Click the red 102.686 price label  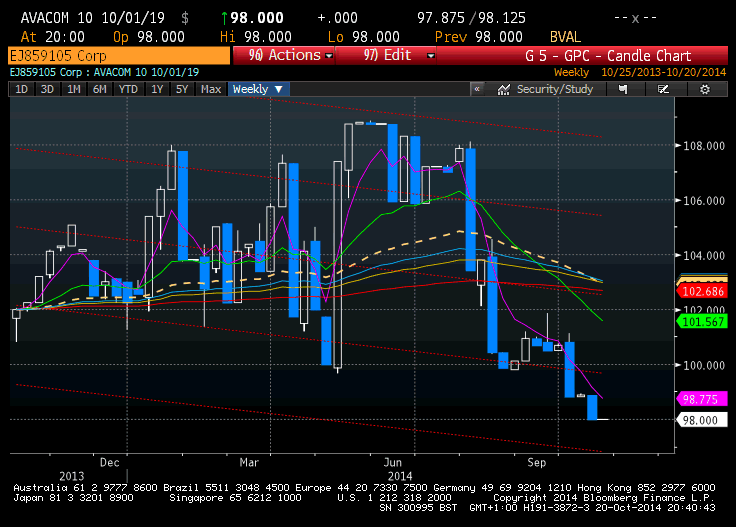coord(703,291)
